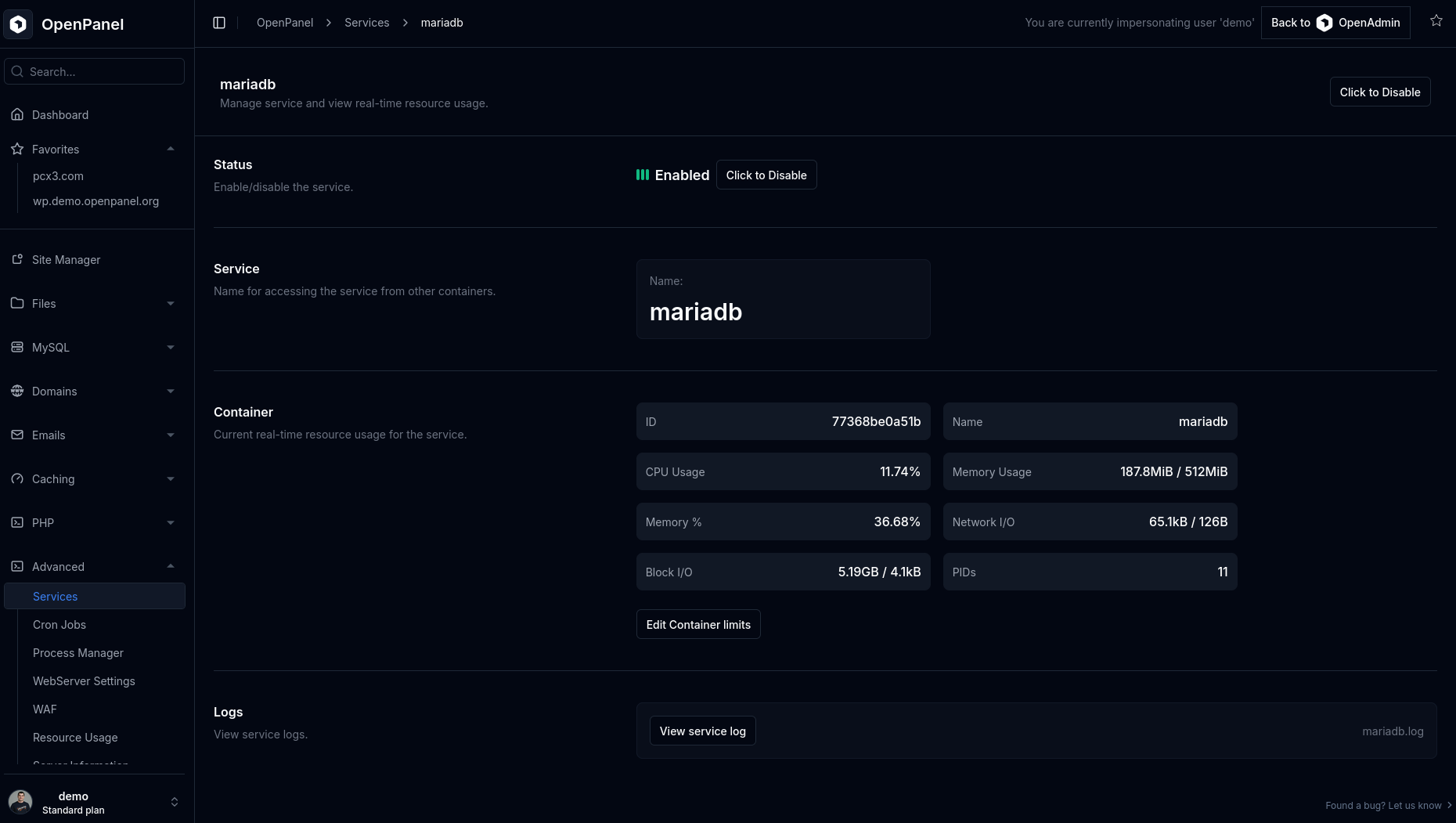Click the mariadb.log file name
This screenshot has width=1456, height=823.
[x=1393, y=731]
